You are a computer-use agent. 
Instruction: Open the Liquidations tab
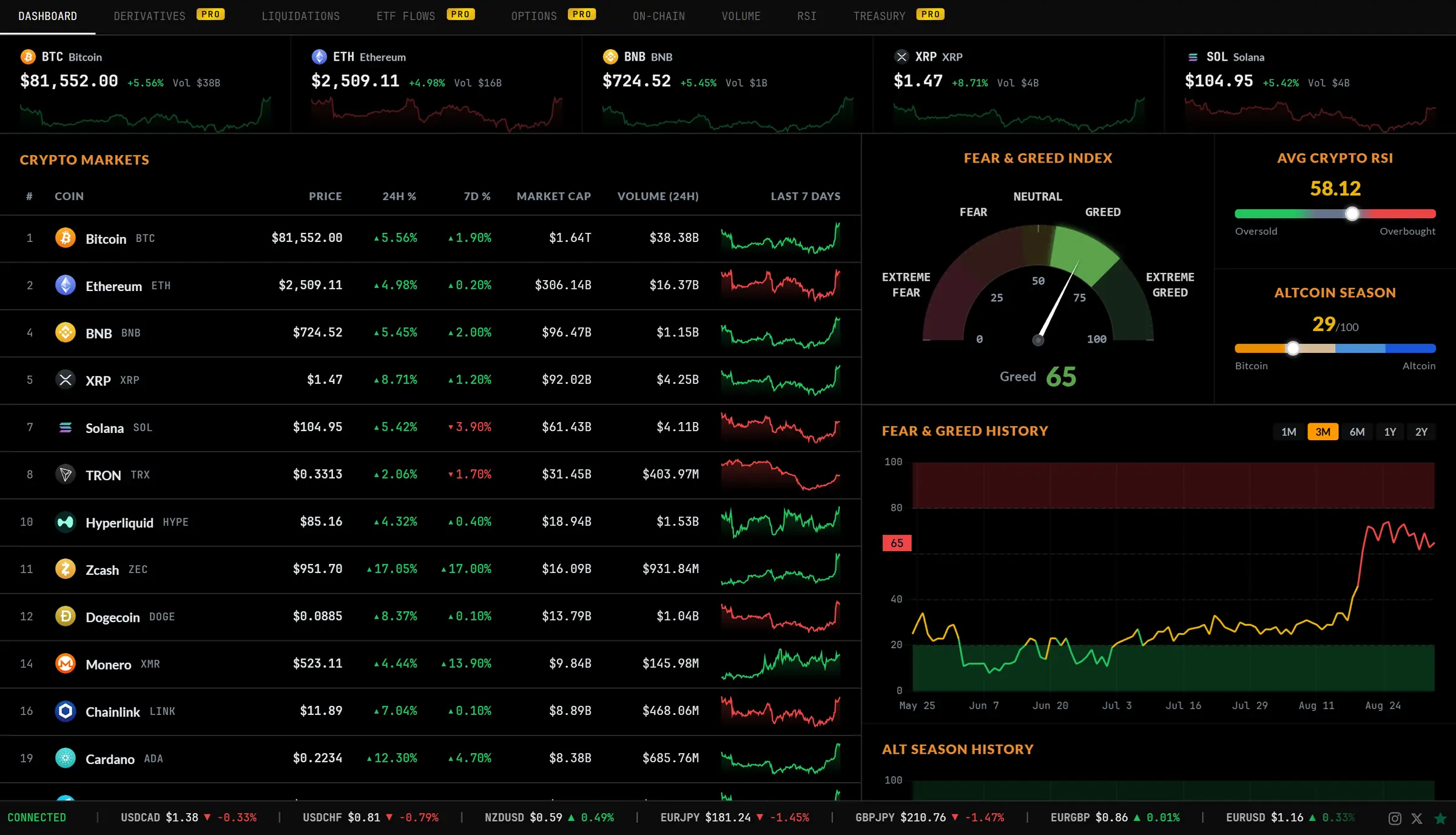click(300, 16)
